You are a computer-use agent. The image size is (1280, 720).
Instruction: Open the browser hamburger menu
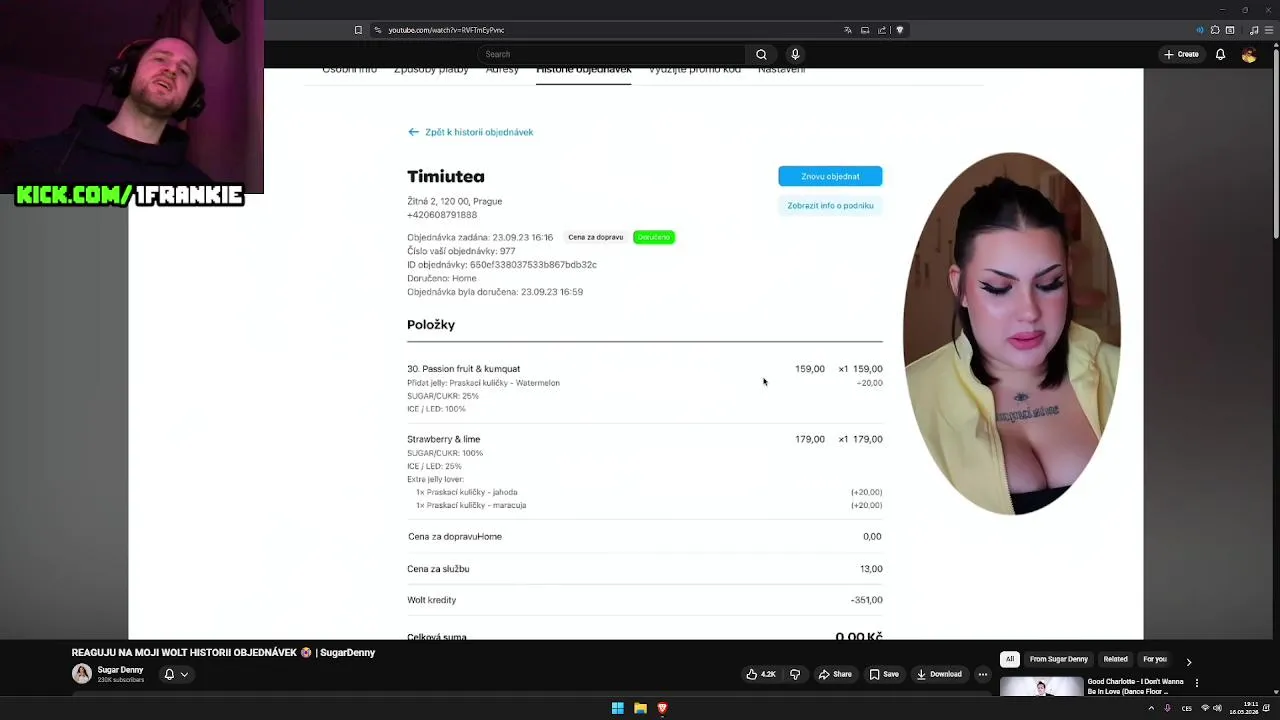1268,30
